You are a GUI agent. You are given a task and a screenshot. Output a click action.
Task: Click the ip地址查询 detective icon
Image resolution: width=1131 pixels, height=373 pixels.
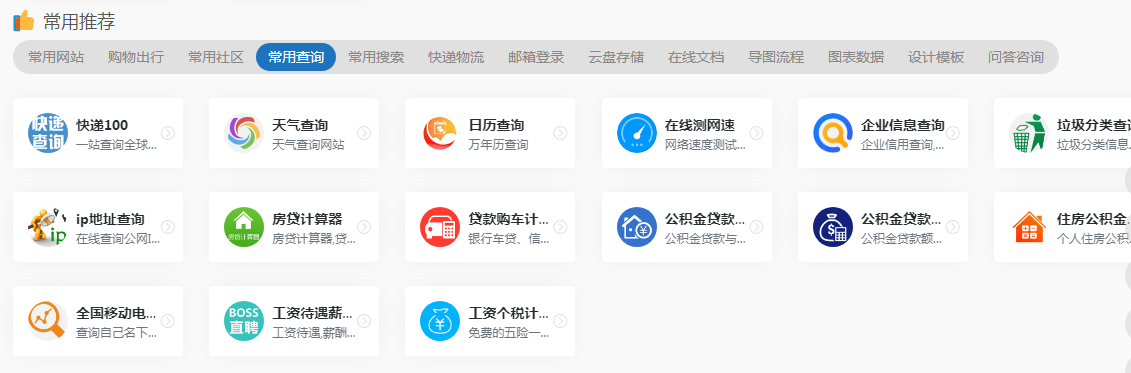(x=48, y=227)
